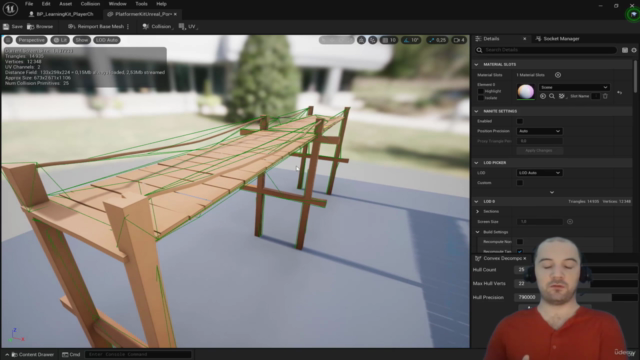Click the Details table view icon

tap(625, 50)
